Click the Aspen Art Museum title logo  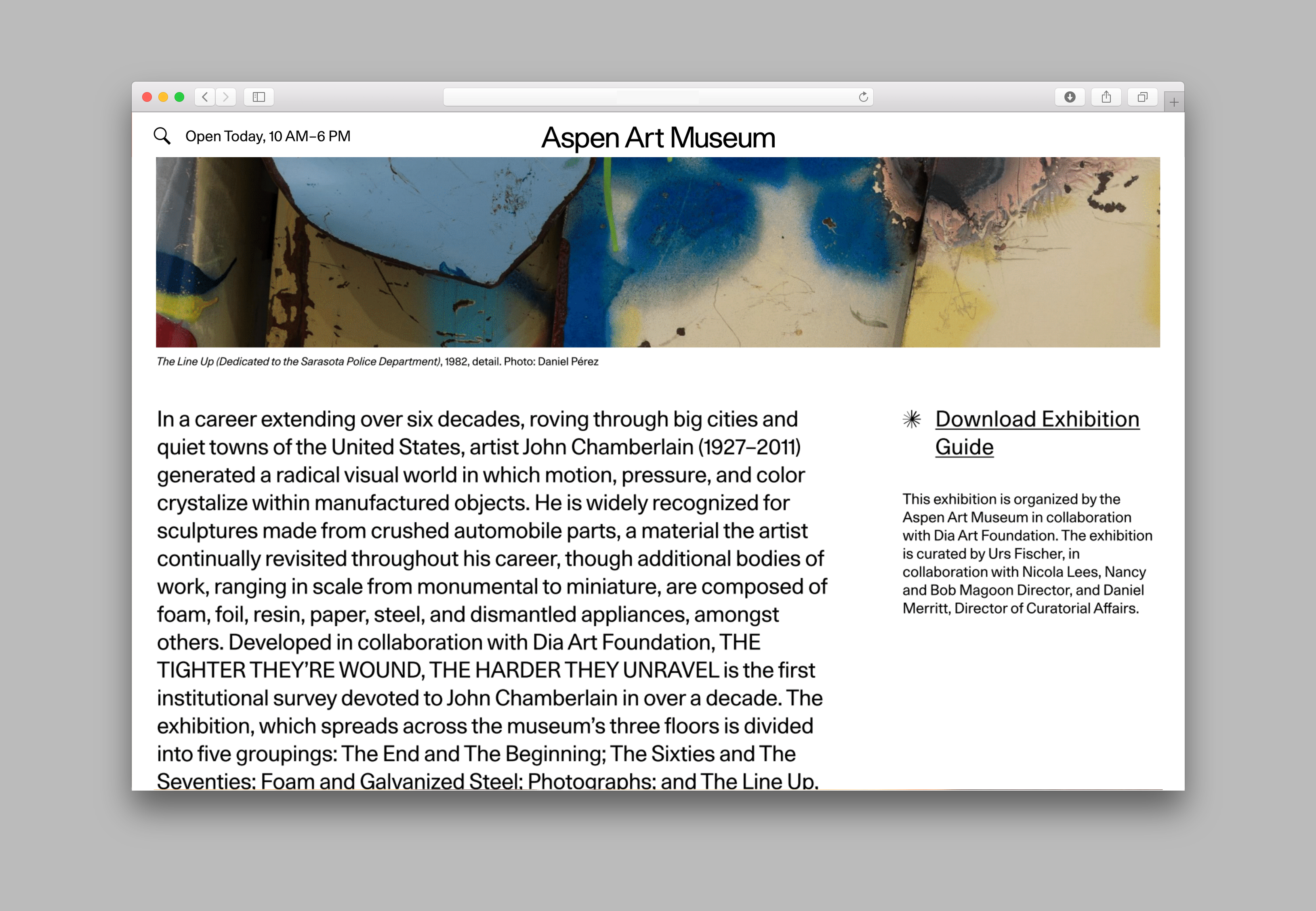point(658,138)
